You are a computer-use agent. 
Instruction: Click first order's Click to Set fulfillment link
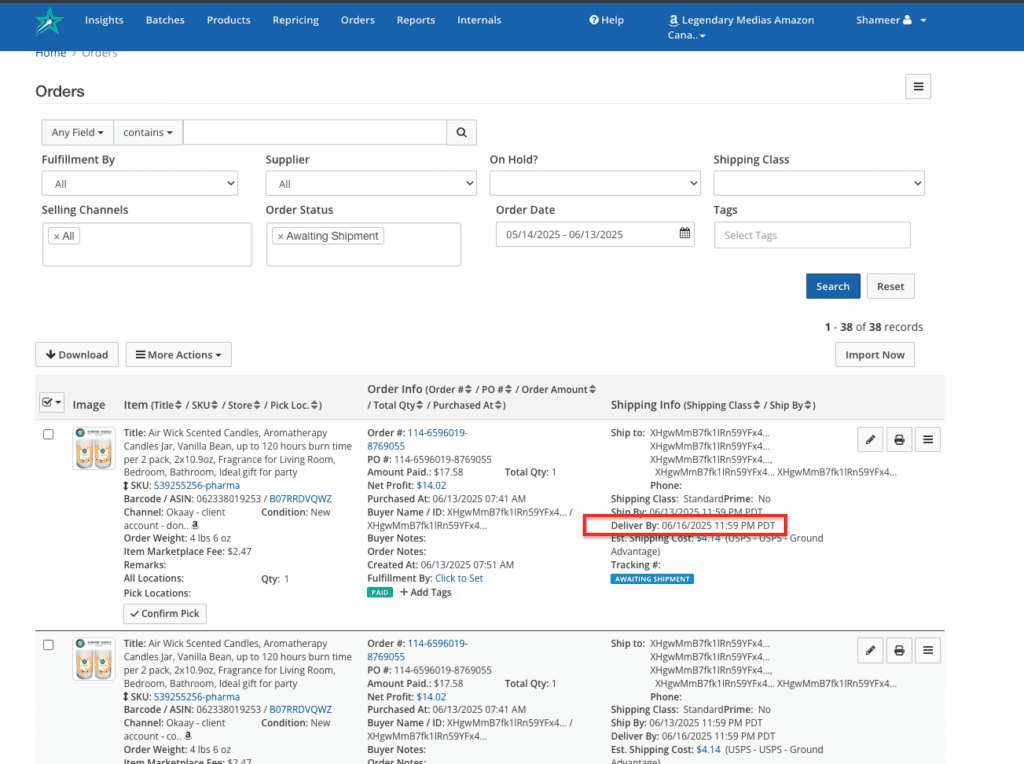459,578
